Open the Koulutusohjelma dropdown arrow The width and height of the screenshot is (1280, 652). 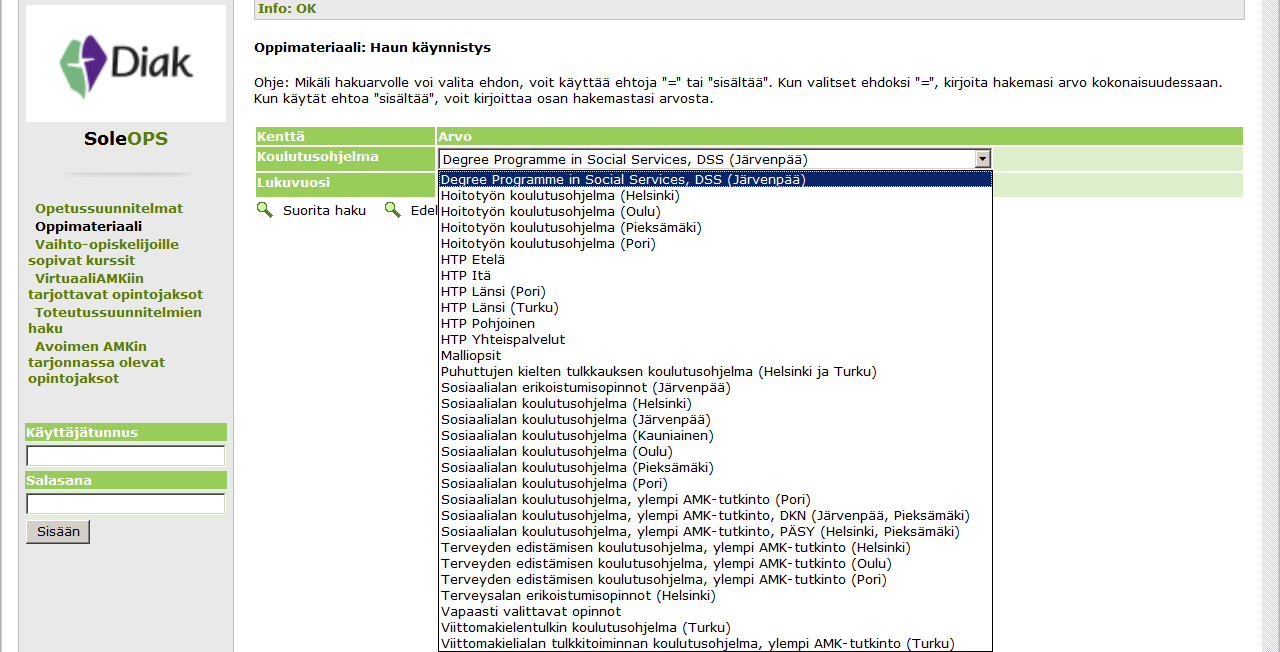tap(982, 159)
